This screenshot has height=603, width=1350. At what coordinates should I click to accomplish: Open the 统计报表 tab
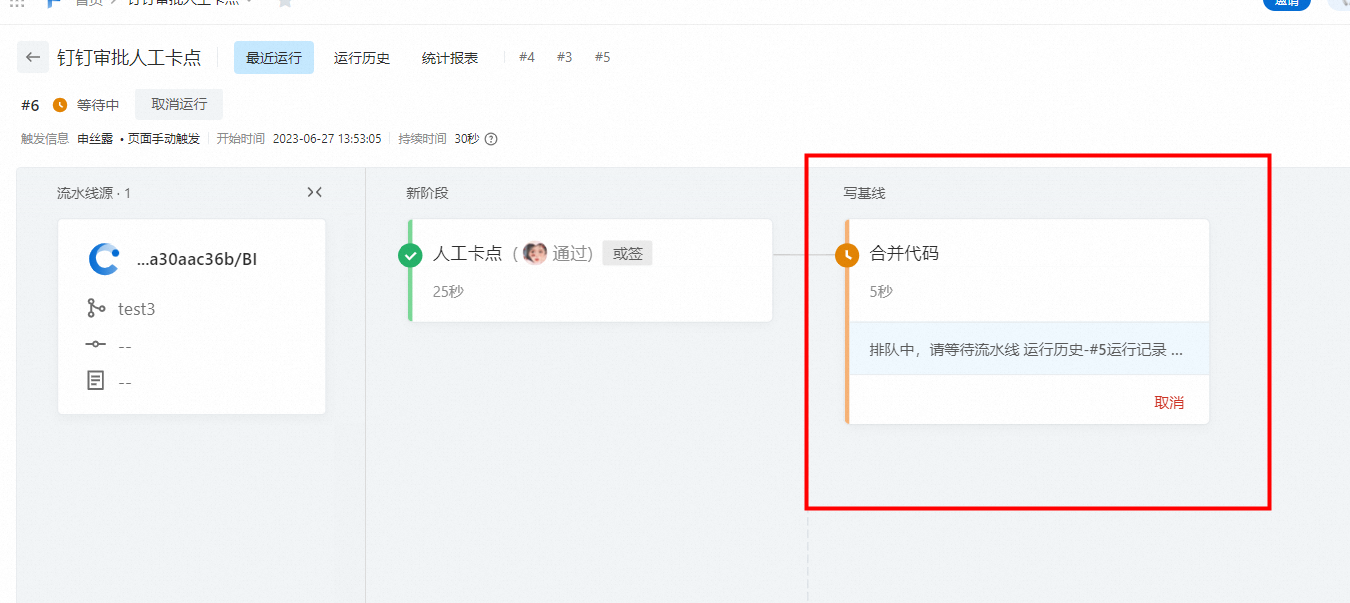click(450, 58)
